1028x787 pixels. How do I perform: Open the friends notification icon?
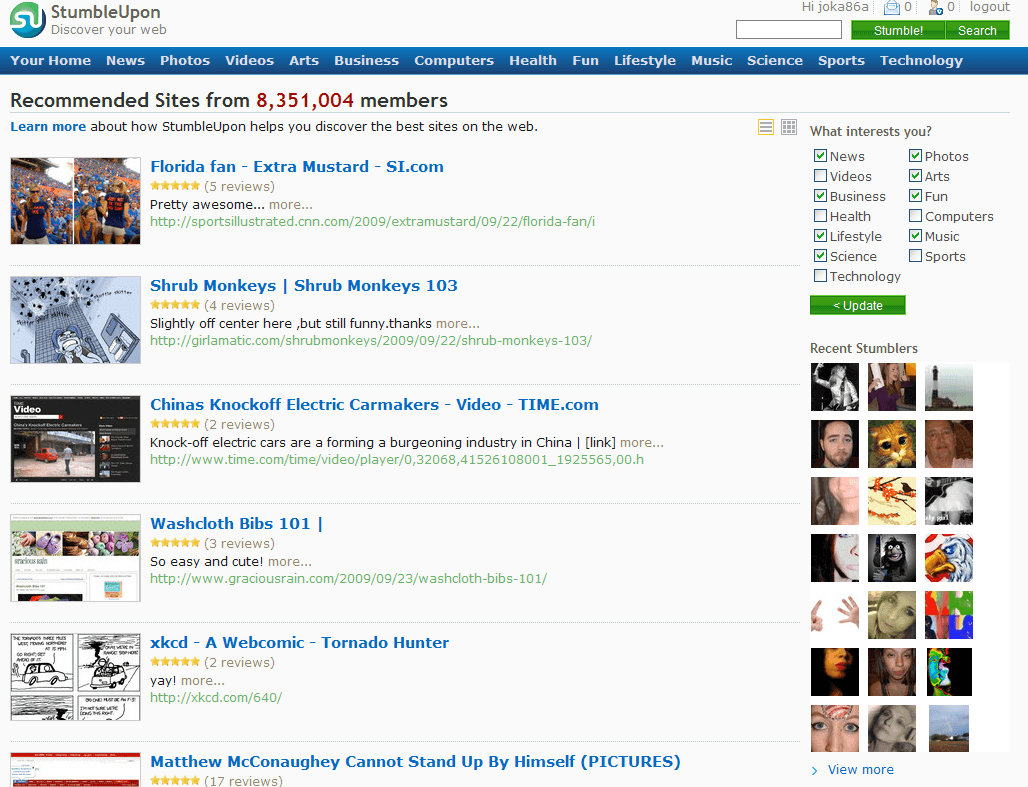pyautogui.click(x=936, y=8)
